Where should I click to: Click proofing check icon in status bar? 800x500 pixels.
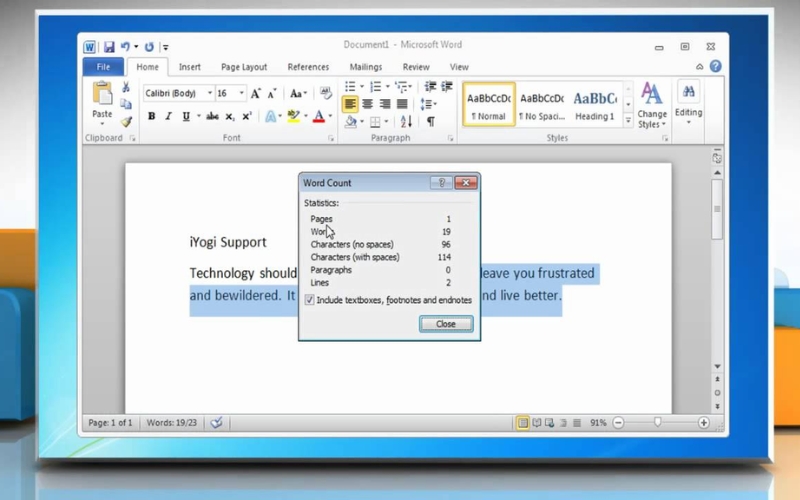tap(216, 422)
